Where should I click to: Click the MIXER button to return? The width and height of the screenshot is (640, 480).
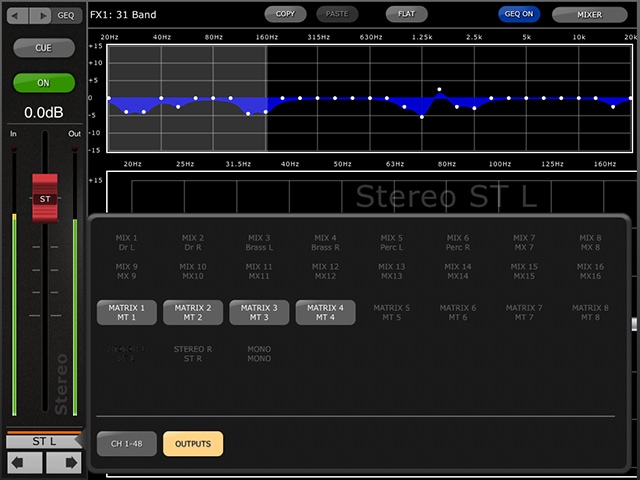click(x=590, y=15)
